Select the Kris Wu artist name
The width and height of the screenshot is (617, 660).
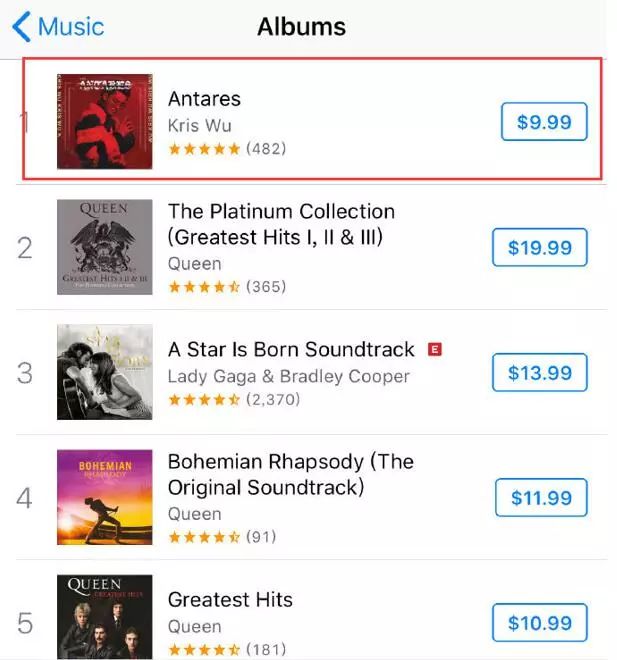pyautogui.click(x=199, y=125)
